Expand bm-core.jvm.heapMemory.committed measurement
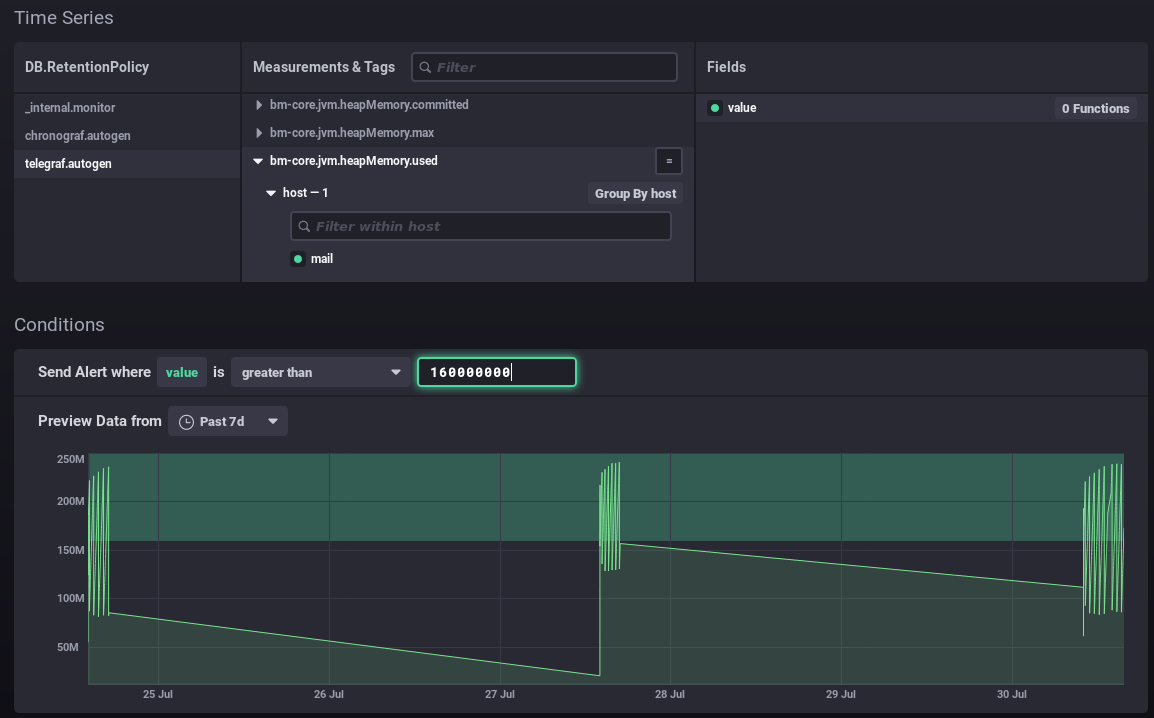The width and height of the screenshot is (1154, 718). click(260, 105)
